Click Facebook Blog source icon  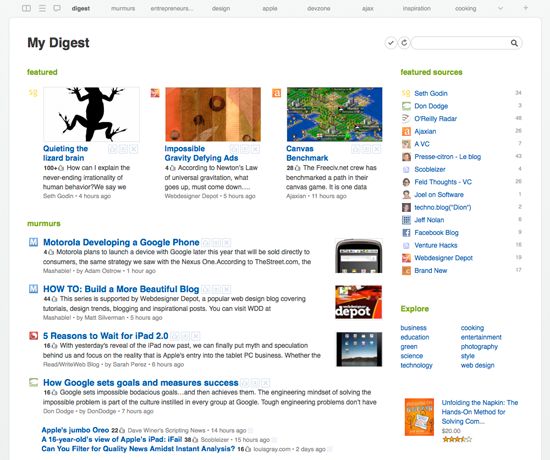(x=406, y=233)
